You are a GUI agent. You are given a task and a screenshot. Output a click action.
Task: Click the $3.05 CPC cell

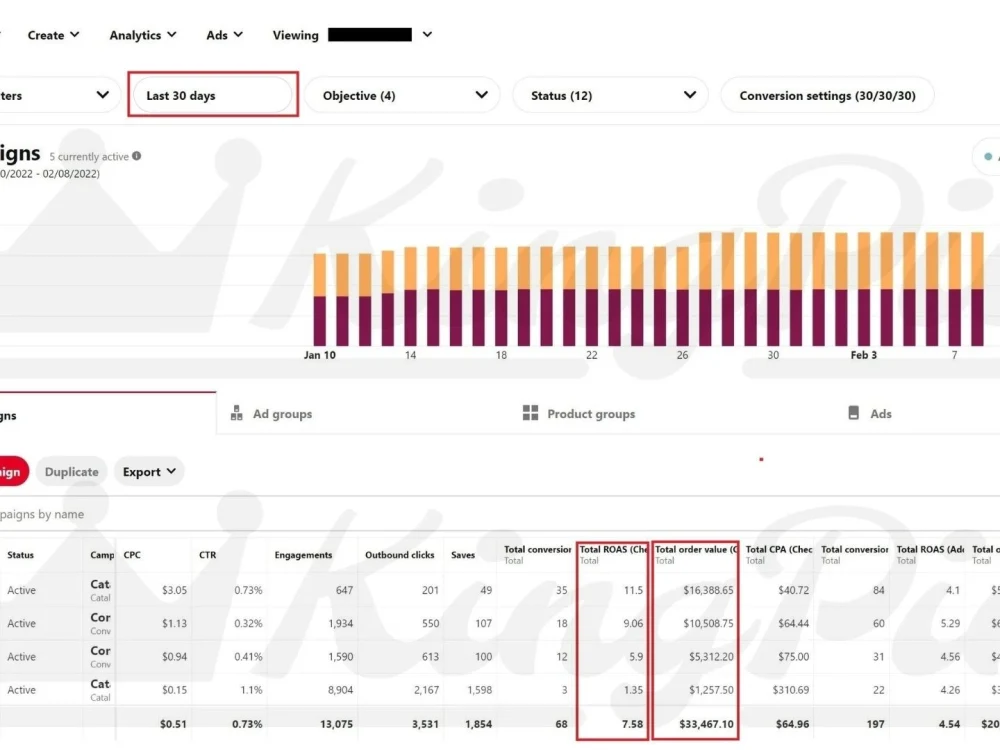(174, 591)
